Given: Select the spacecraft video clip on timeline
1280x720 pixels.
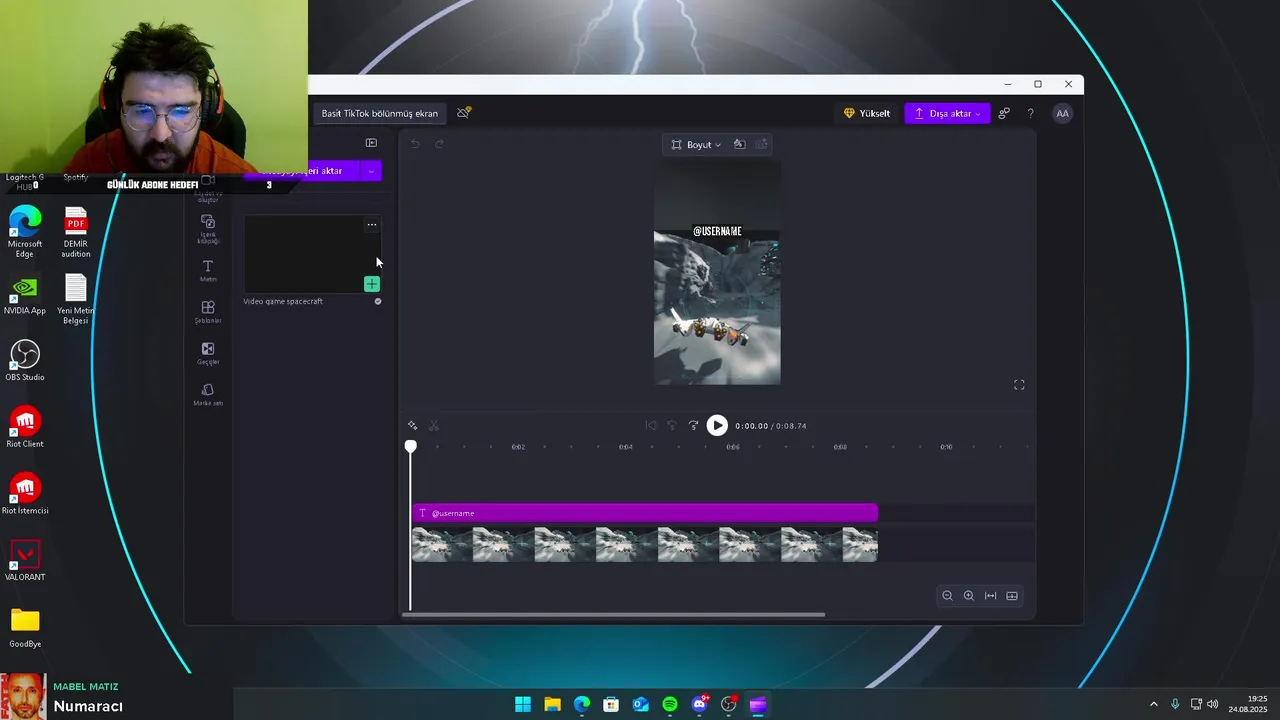Looking at the screenshot, I should pos(645,545).
